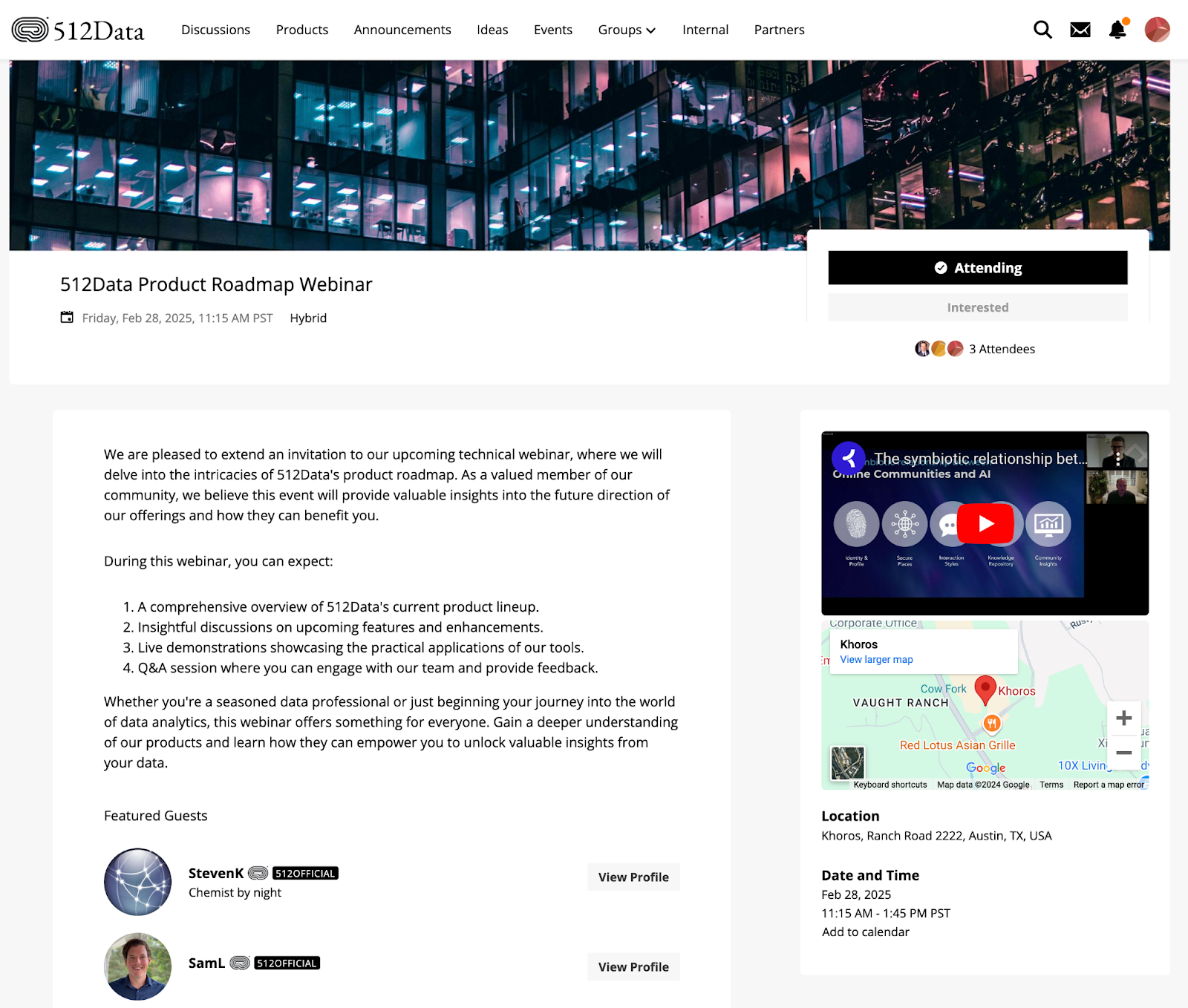This screenshot has height=1008, width=1188.
Task: Toggle the Interested button
Action: [x=978, y=307]
